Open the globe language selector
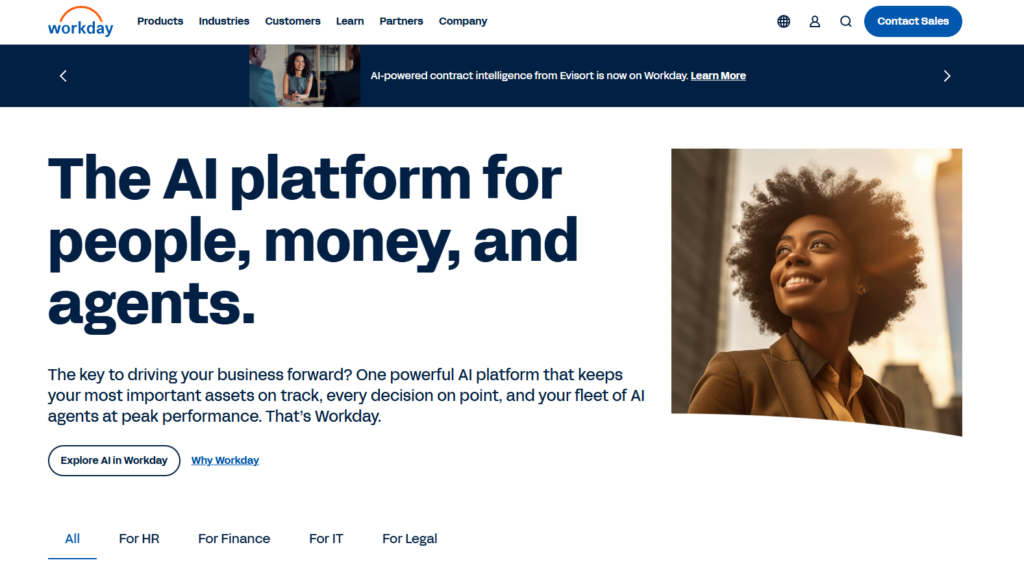Image resolution: width=1024 pixels, height=571 pixels. point(784,22)
